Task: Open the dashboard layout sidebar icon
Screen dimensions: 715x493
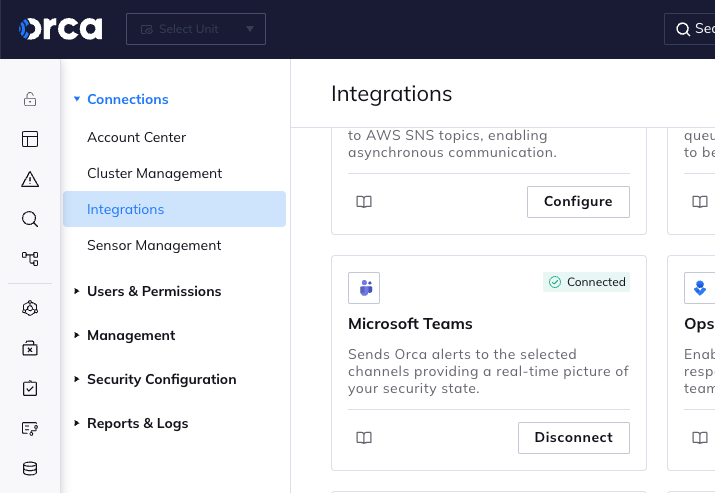Action: click(x=30, y=139)
